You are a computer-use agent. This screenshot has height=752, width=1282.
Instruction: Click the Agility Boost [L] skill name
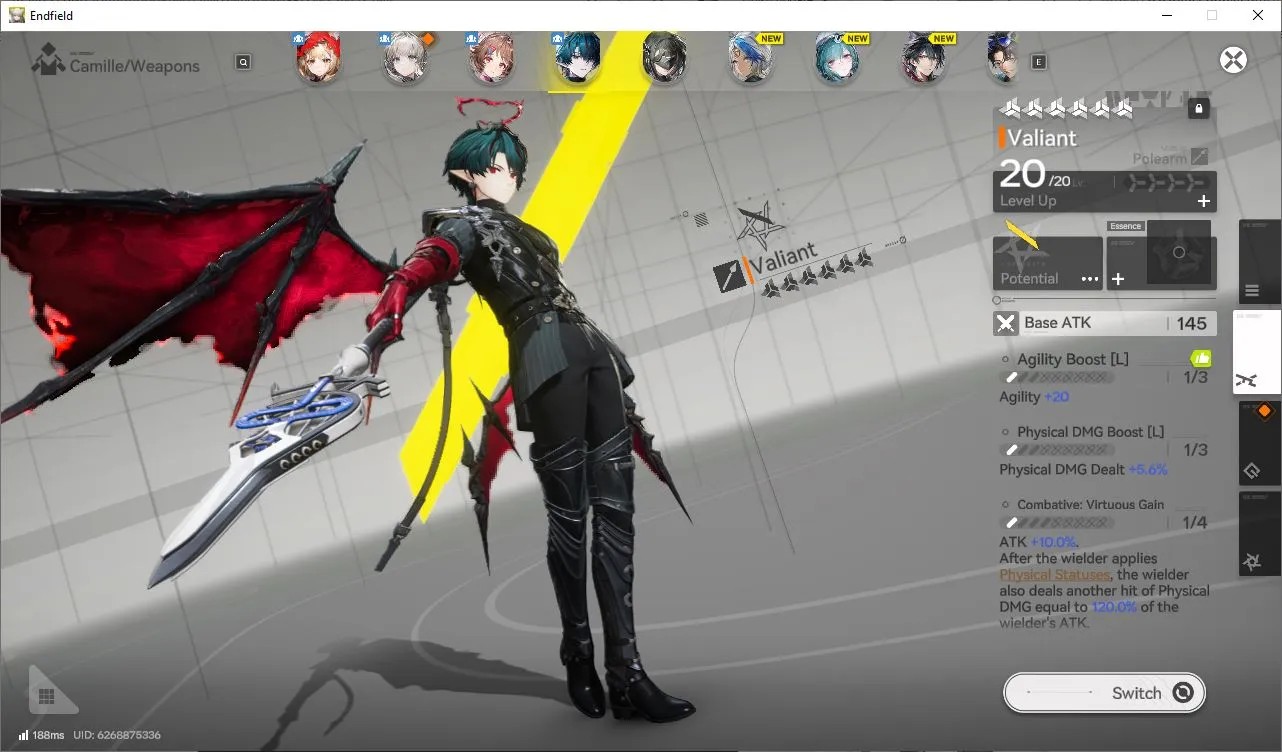click(x=1073, y=359)
